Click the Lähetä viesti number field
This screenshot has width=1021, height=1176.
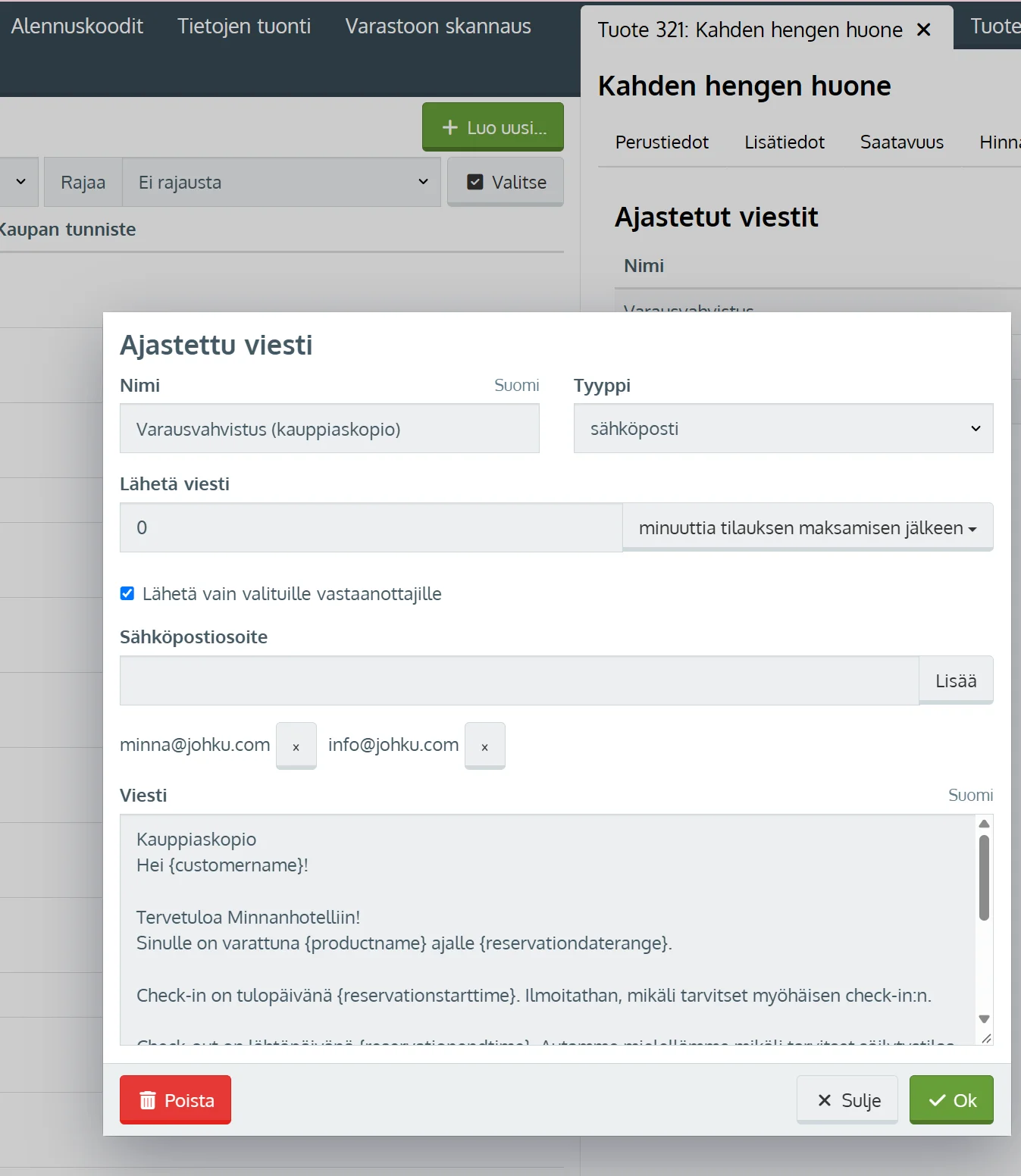(x=371, y=527)
